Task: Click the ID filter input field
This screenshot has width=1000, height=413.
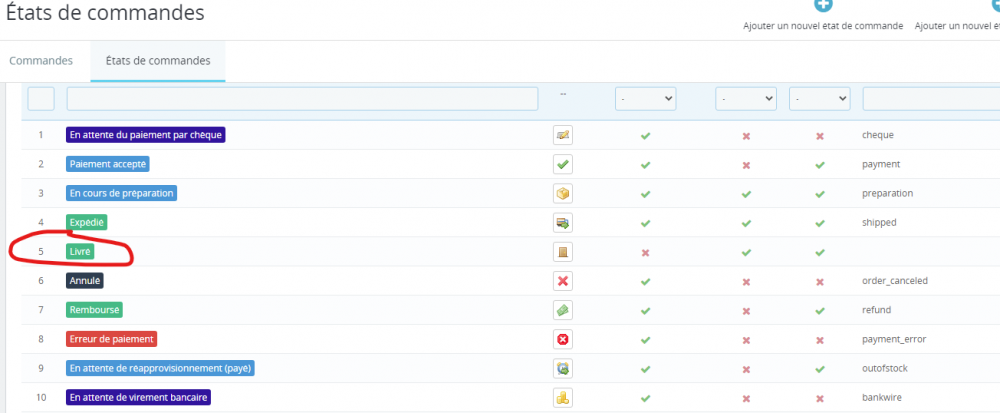Action: (x=41, y=99)
